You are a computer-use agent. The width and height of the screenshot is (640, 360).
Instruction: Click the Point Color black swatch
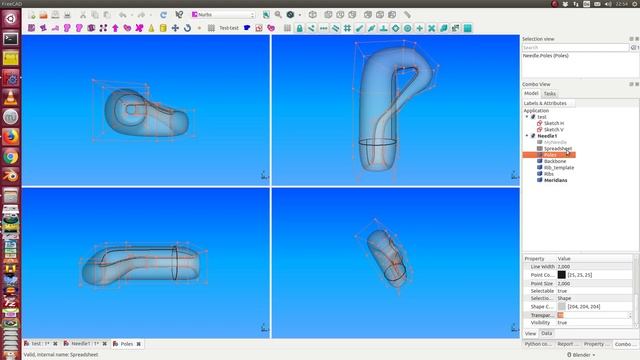pyautogui.click(x=562, y=275)
